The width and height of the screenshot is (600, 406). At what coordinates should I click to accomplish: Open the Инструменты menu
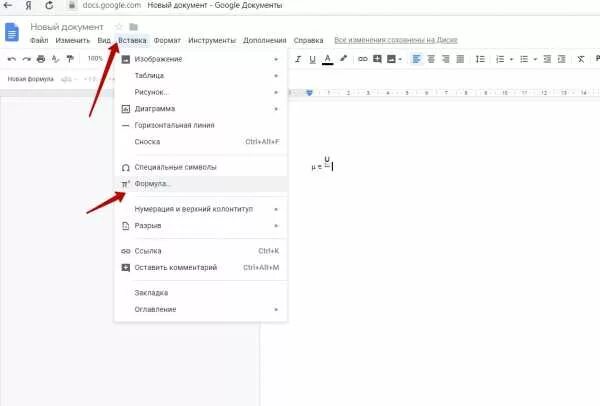pyautogui.click(x=212, y=40)
